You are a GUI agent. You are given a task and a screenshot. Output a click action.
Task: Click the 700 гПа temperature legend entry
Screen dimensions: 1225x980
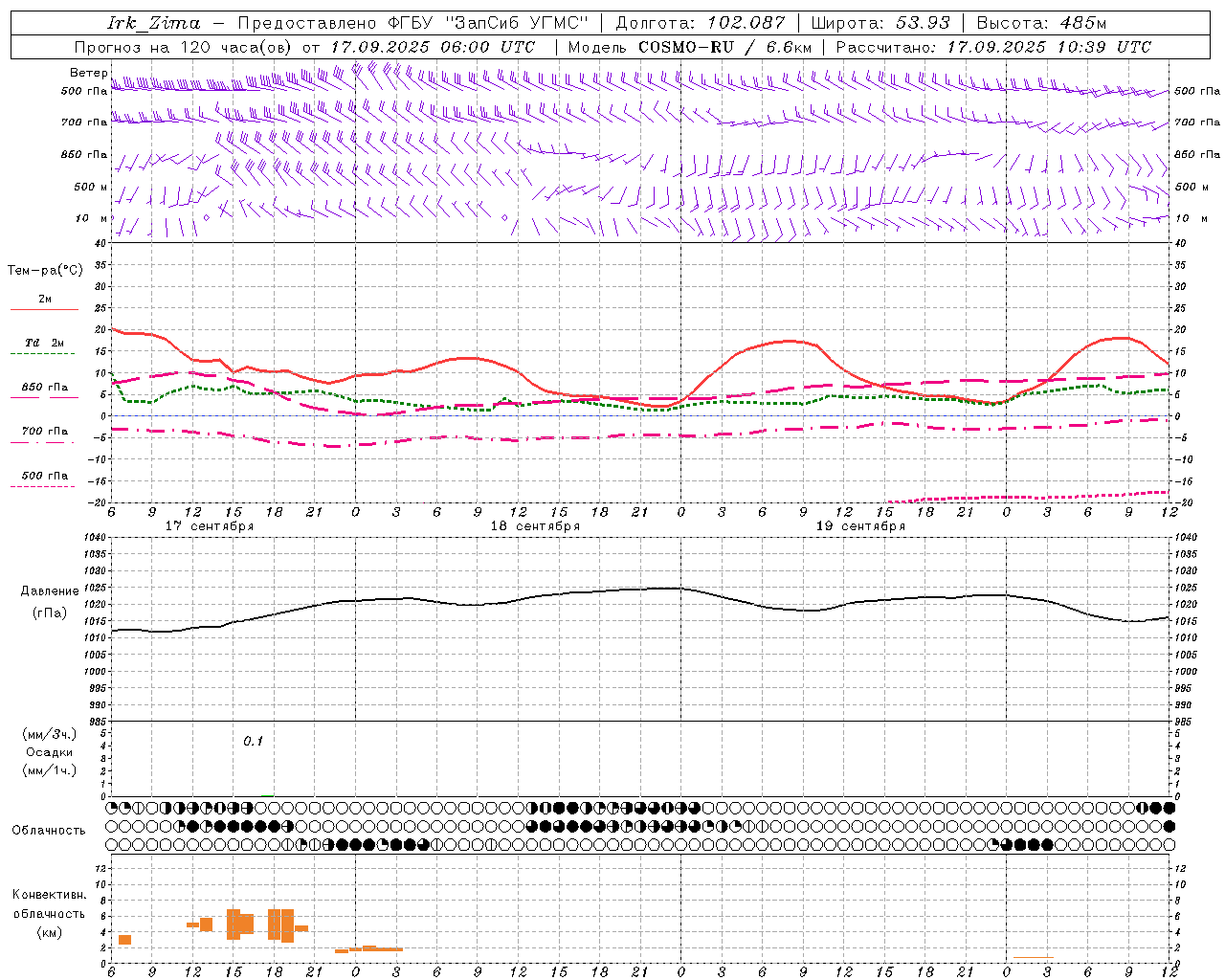(x=45, y=432)
